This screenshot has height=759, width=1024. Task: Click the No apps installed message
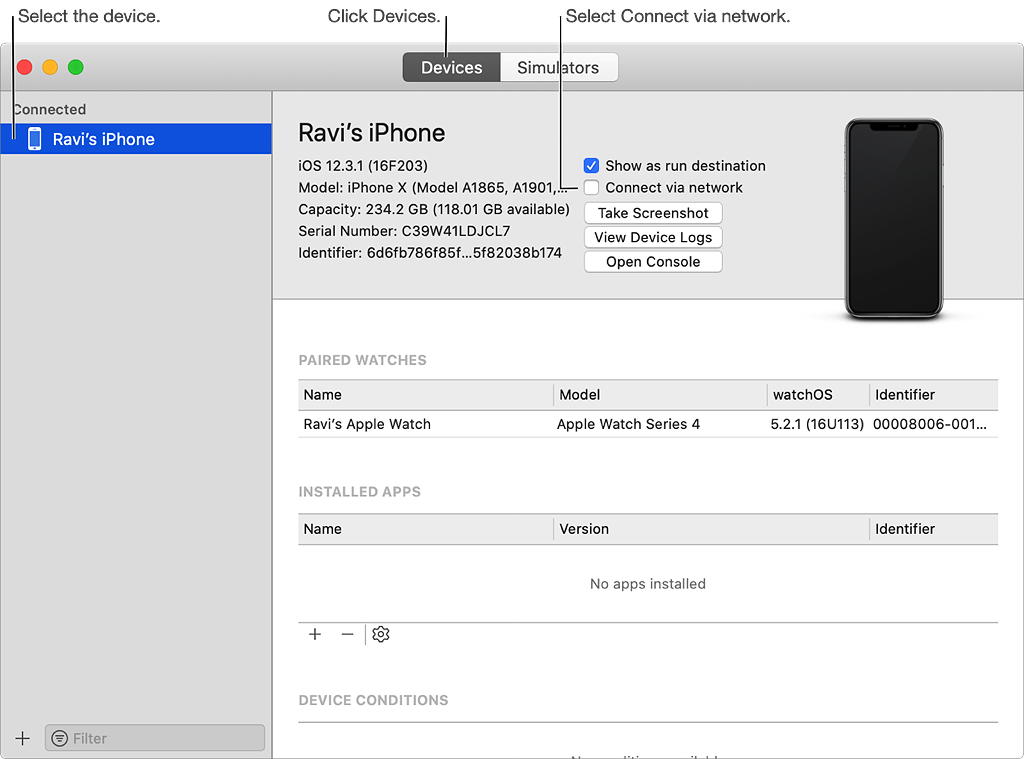pyautogui.click(x=648, y=584)
